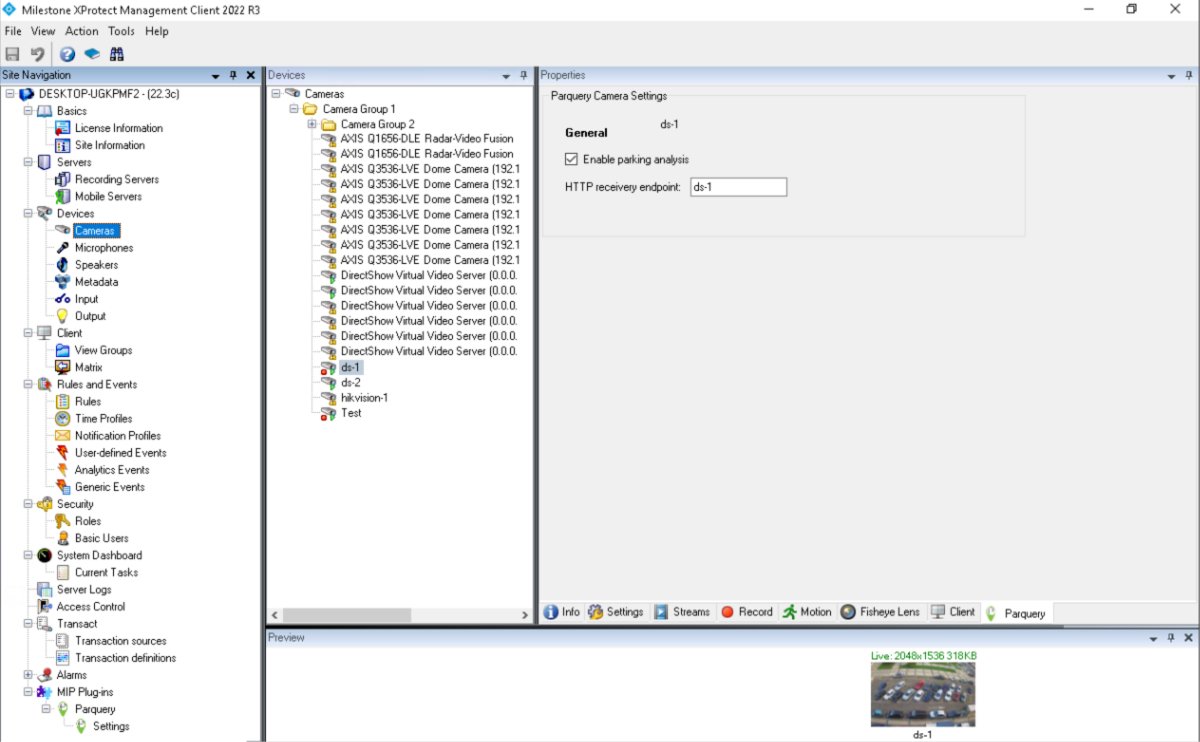Click the binoculars search icon
This screenshot has width=1200, height=742.
pos(117,54)
